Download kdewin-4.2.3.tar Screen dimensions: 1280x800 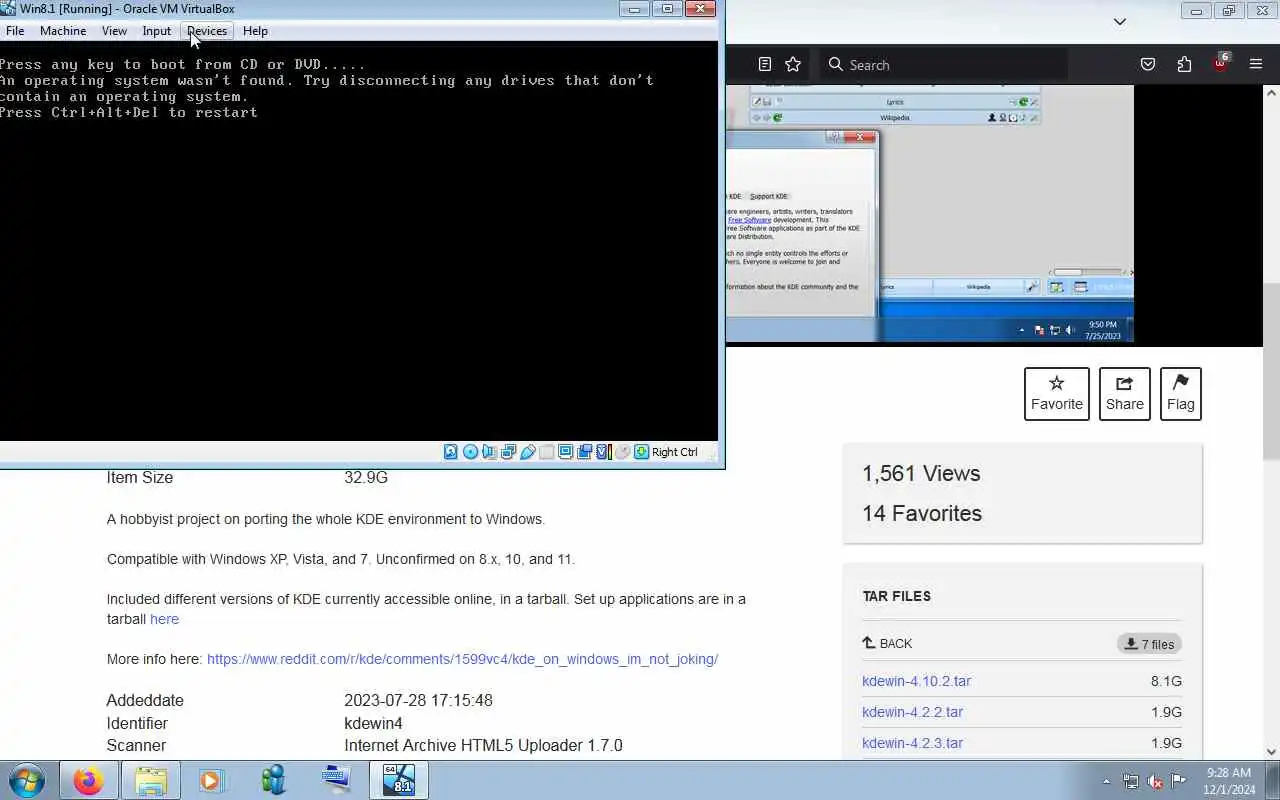pyautogui.click(x=912, y=743)
